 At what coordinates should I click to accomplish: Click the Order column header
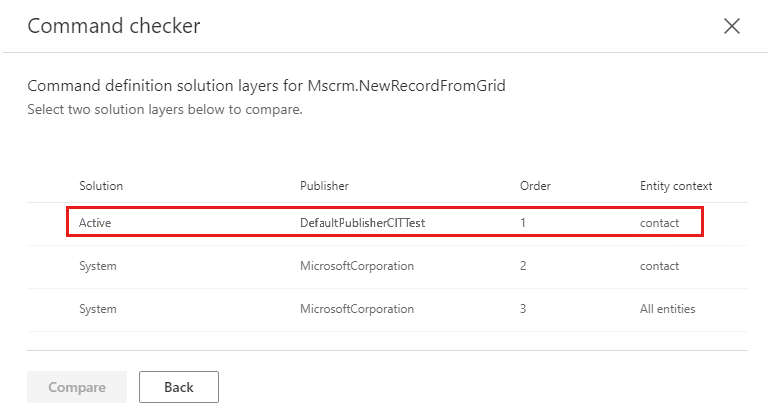535,186
